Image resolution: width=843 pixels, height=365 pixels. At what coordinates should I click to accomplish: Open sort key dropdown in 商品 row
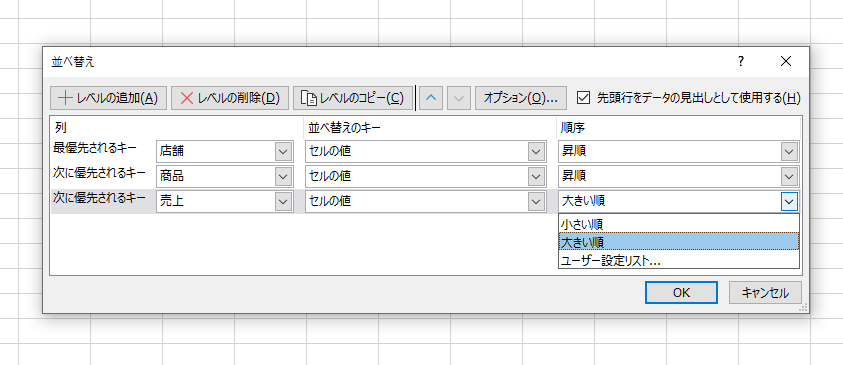coord(536,176)
